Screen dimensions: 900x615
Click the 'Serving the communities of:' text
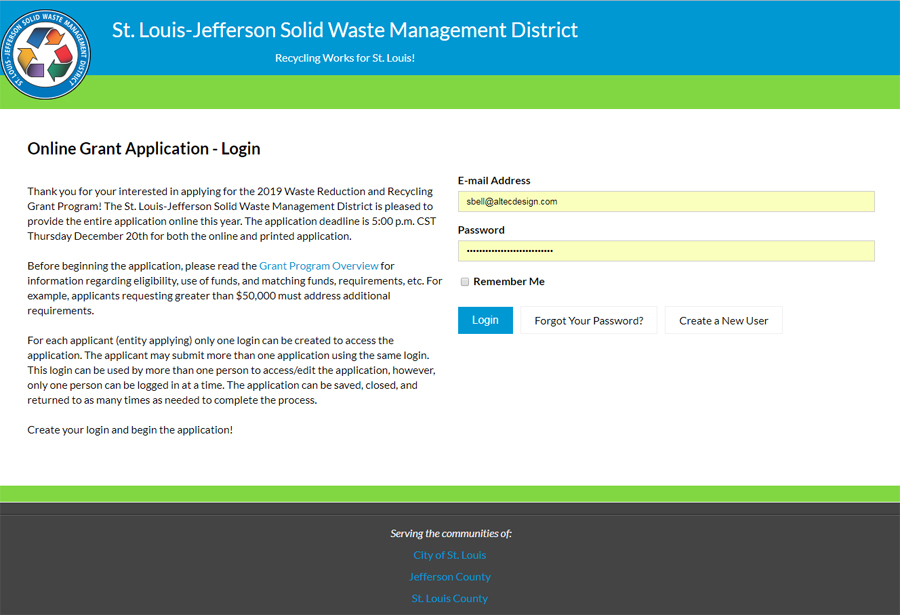(x=451, y=533)
